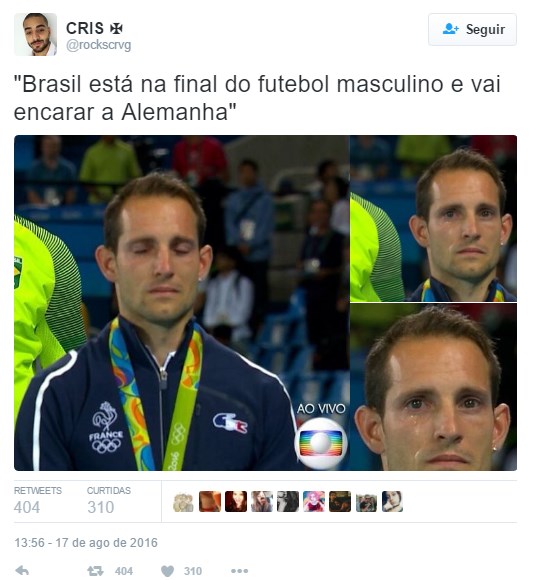Like the tweet with the heart icon
Image resolution: width=541 pixels, height=580 pixels.
(168, 571)
